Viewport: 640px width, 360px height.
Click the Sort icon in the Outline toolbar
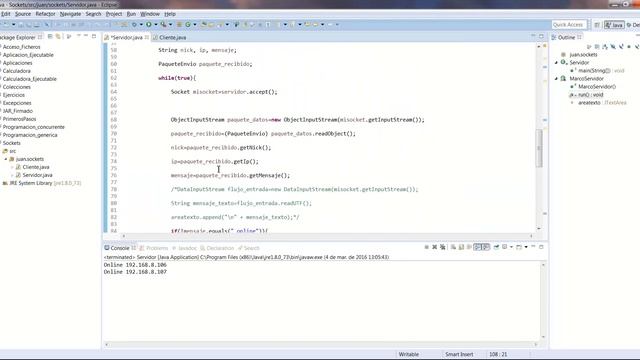[605, 47]
